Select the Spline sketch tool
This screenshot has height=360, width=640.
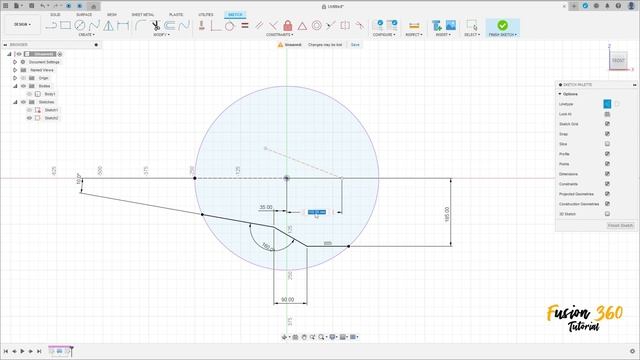pos(94,26)
